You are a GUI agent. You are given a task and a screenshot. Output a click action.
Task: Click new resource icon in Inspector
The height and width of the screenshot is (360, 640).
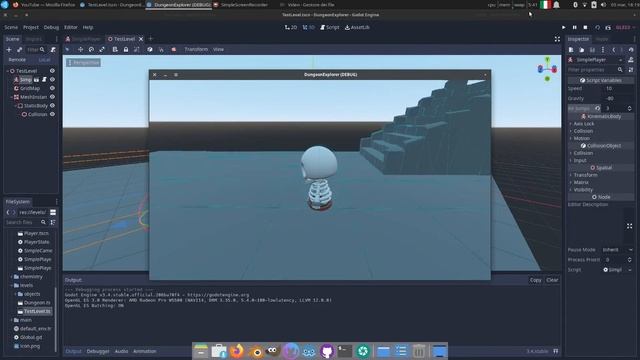pos(571,50)
